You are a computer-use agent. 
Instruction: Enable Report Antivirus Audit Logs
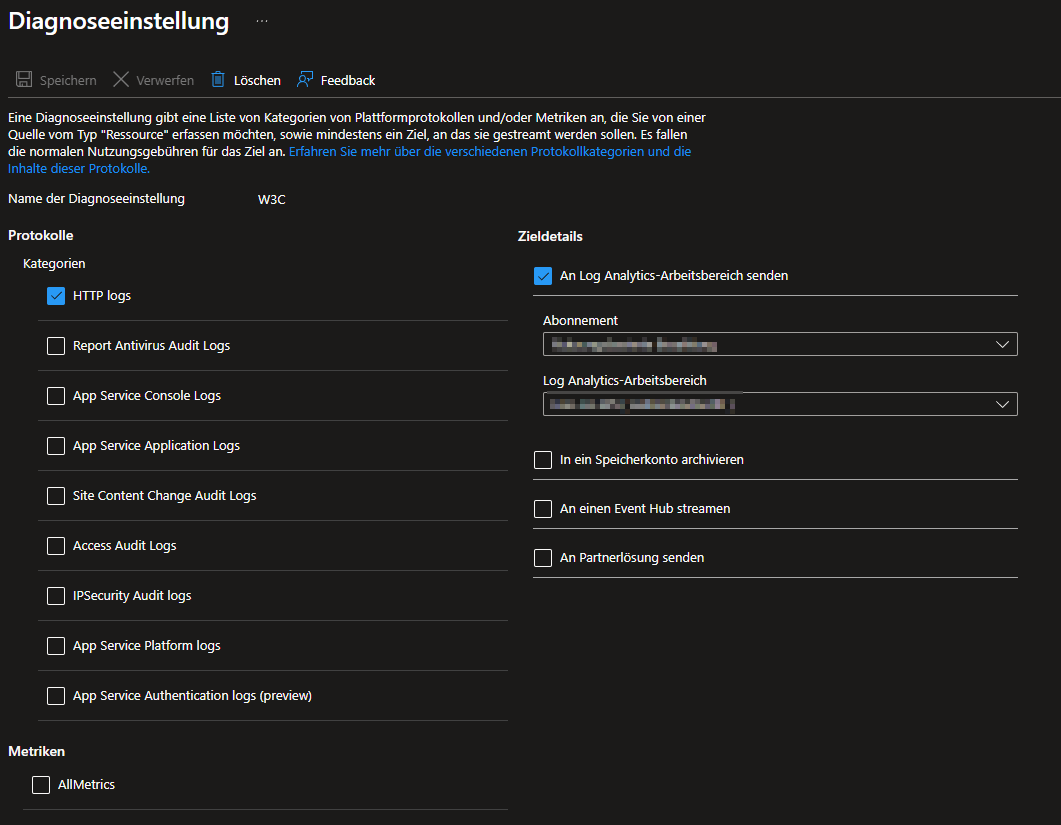pyautogui.click(x=56, y=346)
